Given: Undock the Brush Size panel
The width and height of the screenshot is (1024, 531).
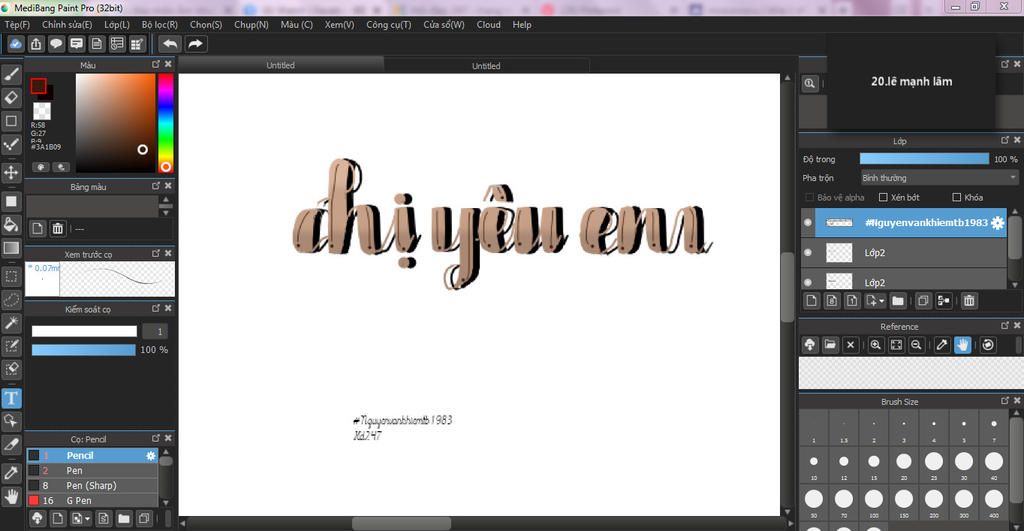Looking at the screenshot, I should [x=1005, y=400].
